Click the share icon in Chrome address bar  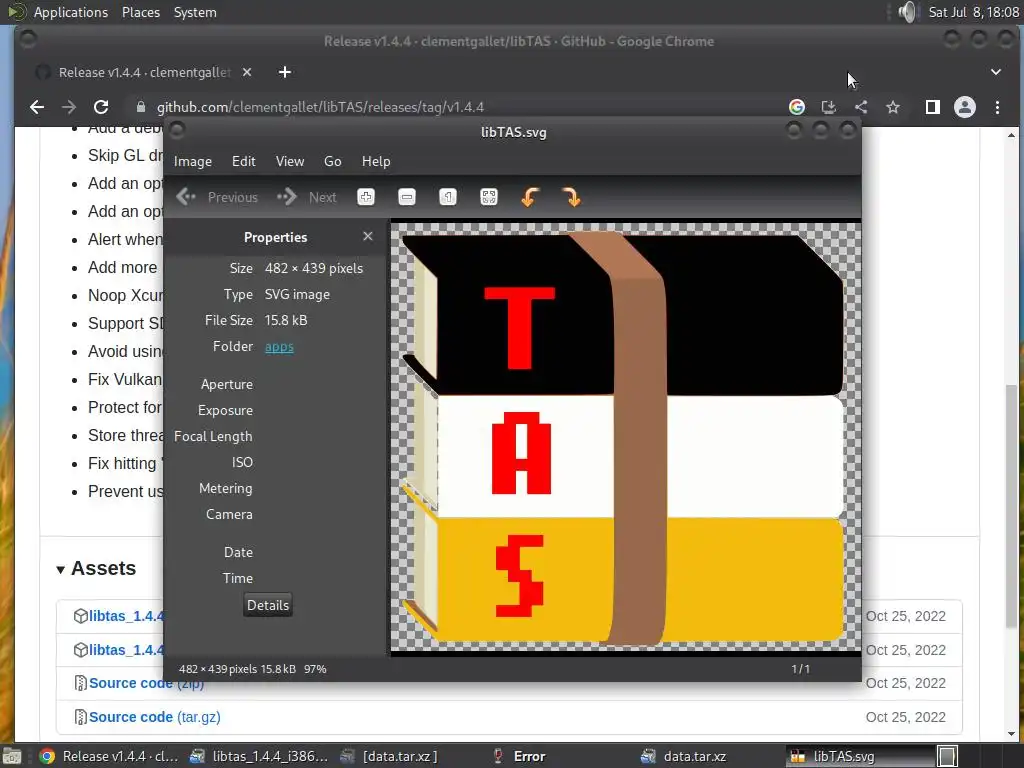(861, 107)
